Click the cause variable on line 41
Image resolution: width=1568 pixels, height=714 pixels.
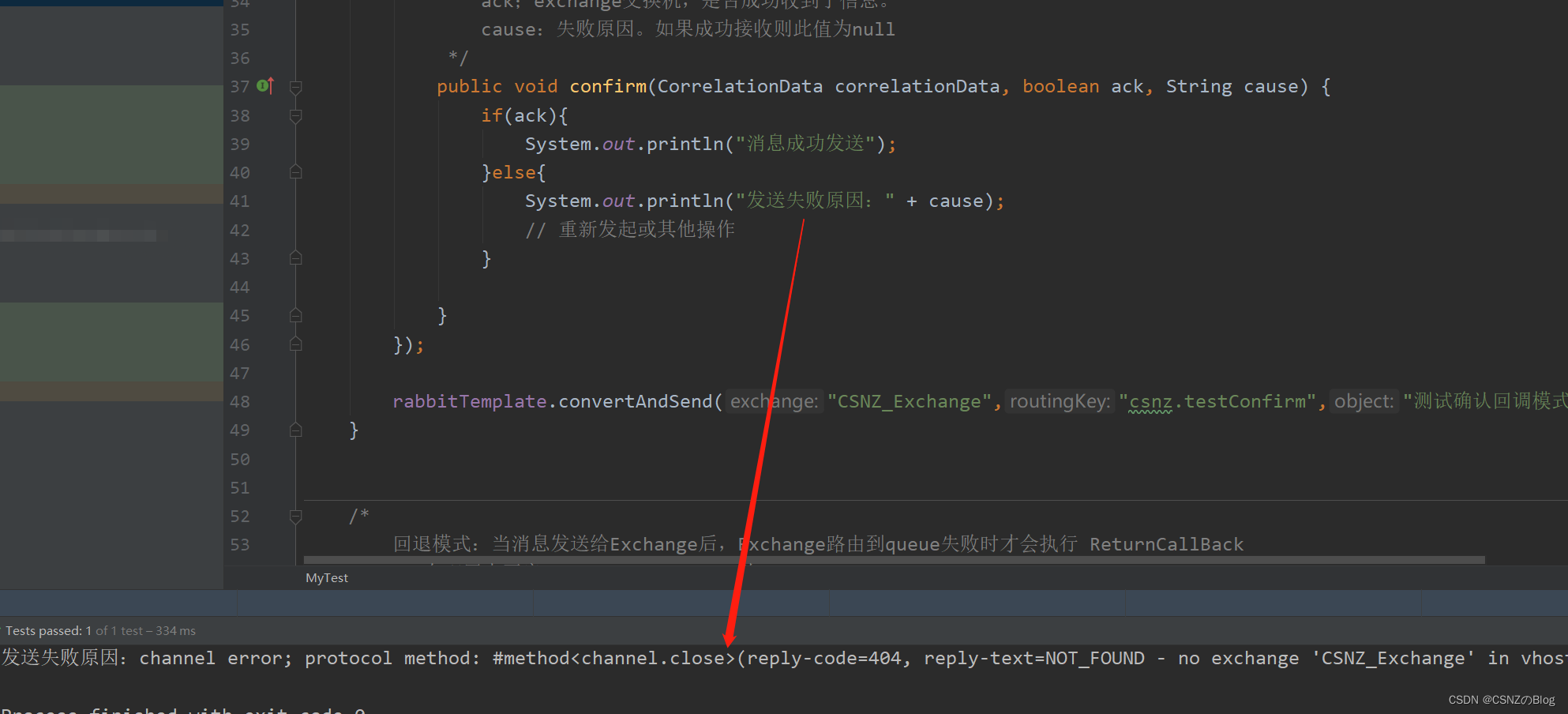955,201
